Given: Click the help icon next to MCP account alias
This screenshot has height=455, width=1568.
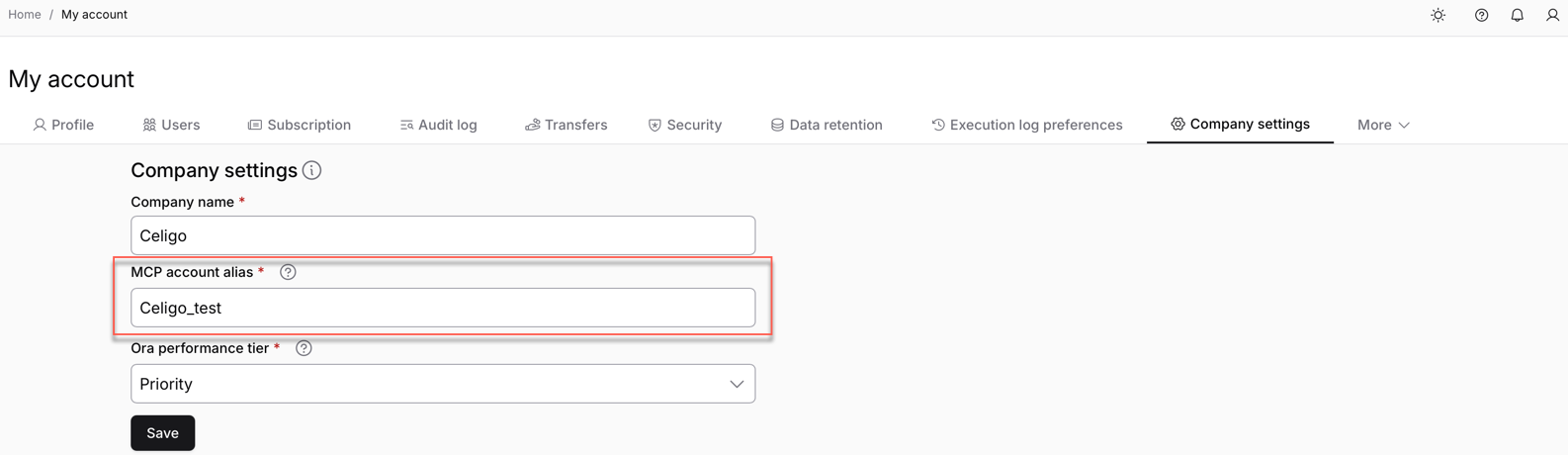Looking at the screenshot, I should tap(288, 272).
